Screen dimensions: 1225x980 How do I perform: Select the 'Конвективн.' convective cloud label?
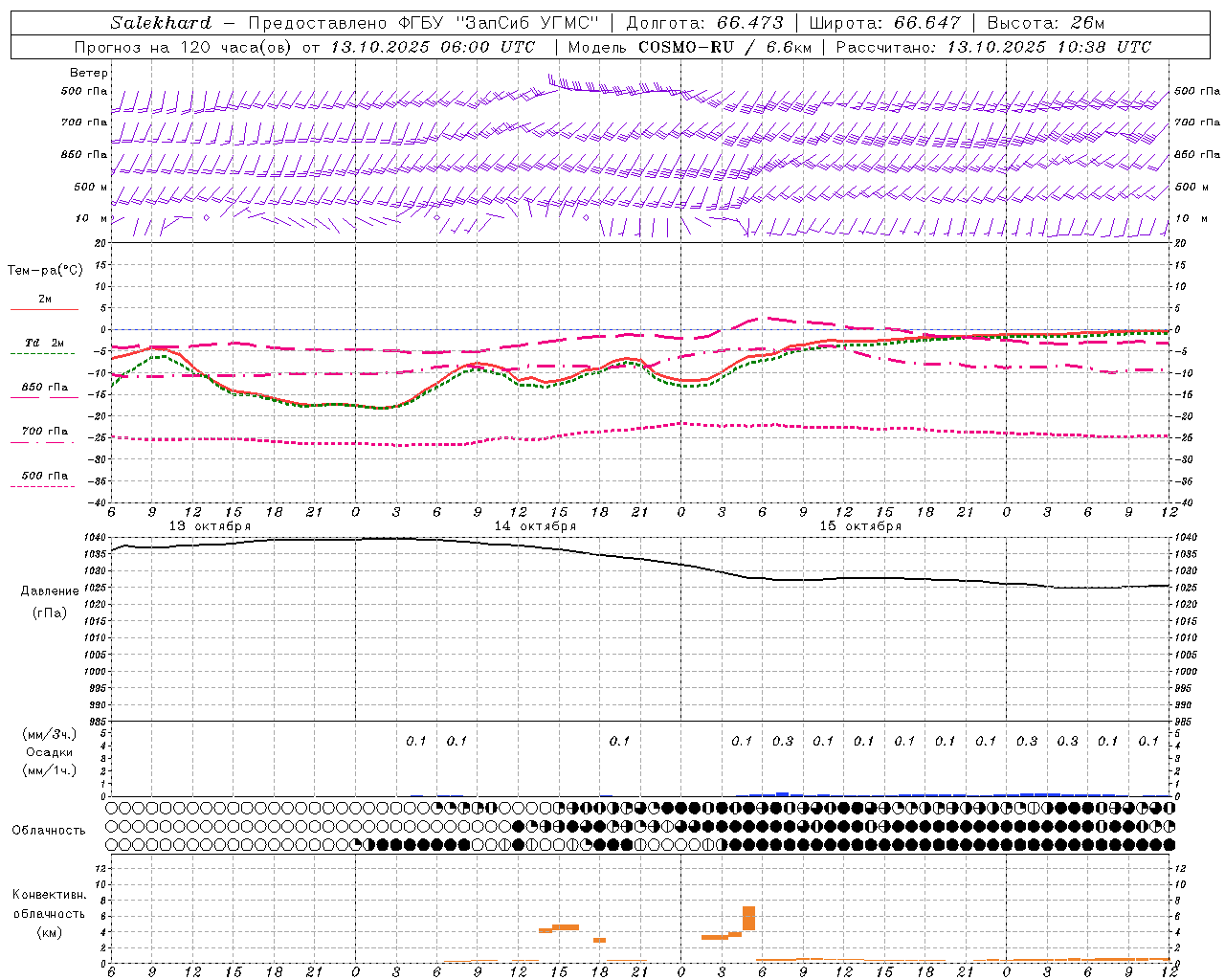click(x=50, y=895)
